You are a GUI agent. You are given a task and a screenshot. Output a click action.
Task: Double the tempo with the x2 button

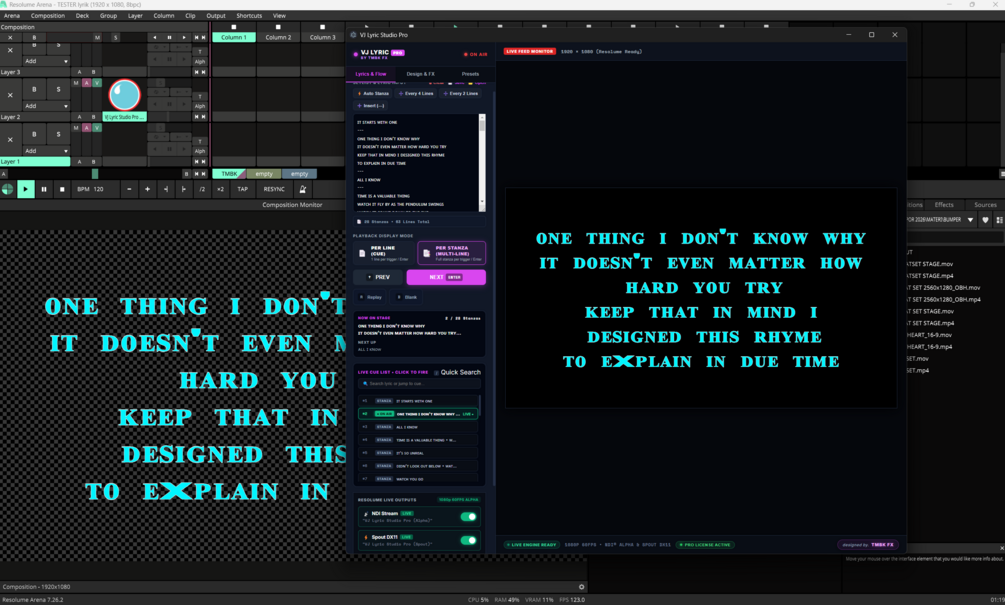(220, 189)
